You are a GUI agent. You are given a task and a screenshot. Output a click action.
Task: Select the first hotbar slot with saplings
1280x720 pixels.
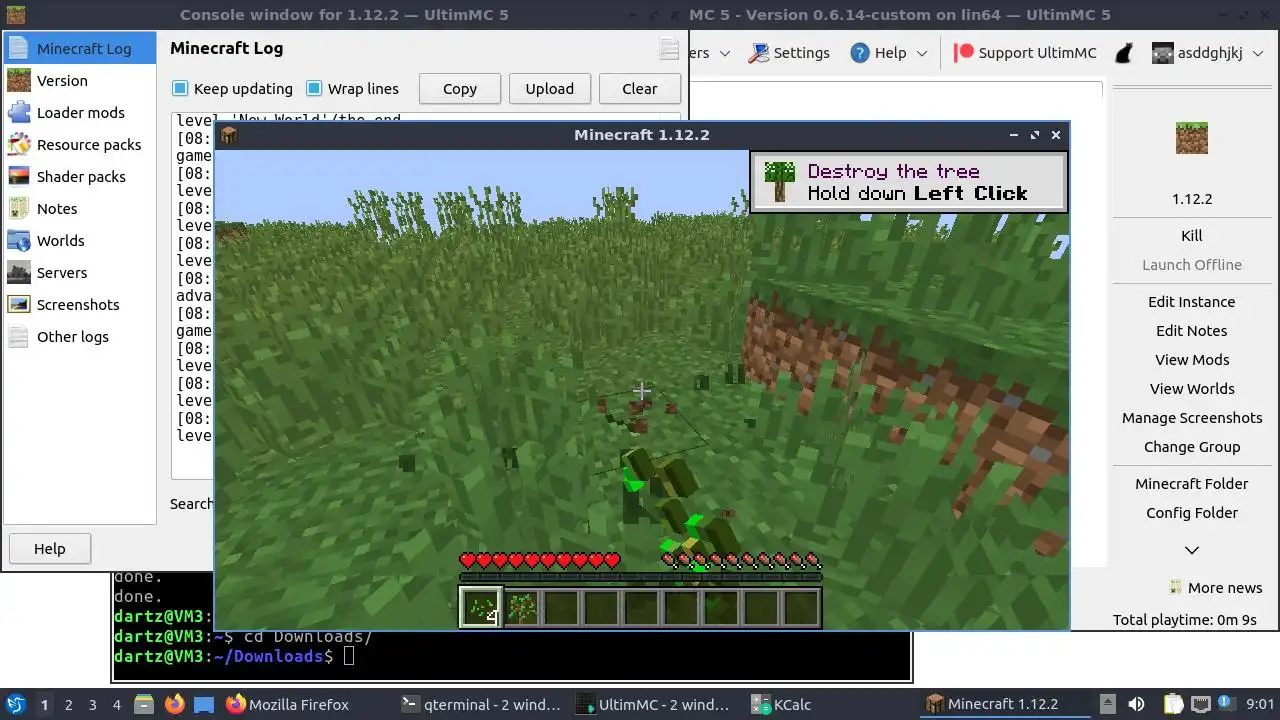481,607
